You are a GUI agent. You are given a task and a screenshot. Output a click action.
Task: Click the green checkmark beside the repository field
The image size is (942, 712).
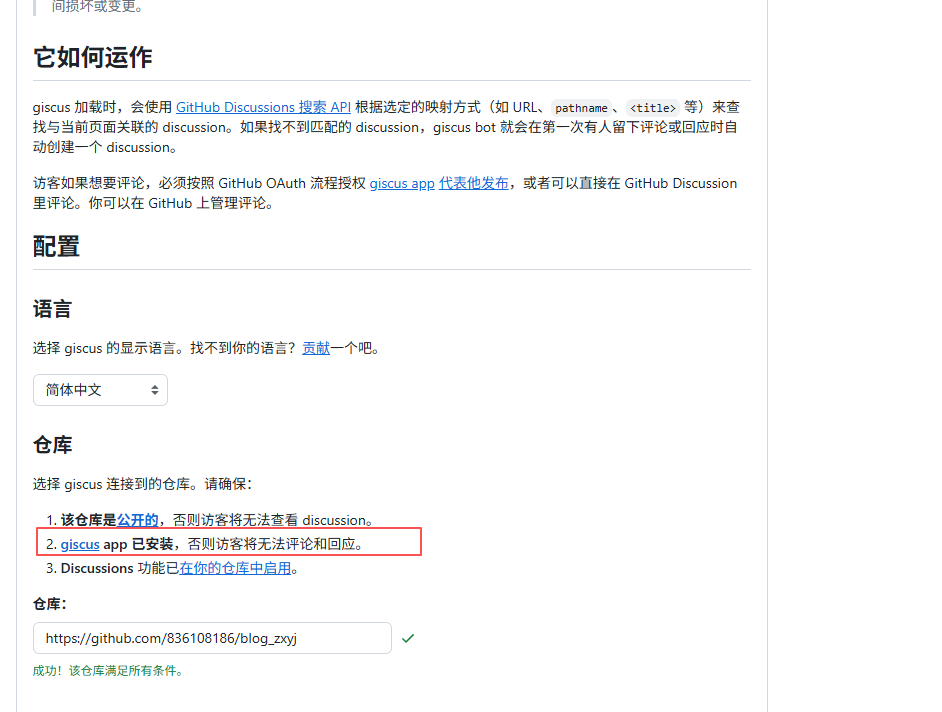[408, 638]
